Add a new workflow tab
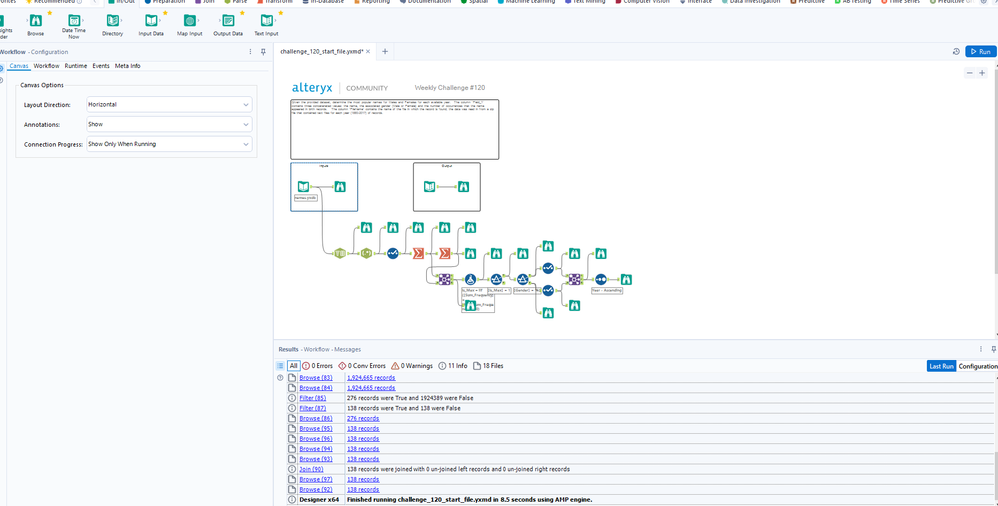The image size is (998, 506). [x=385, y=52]
